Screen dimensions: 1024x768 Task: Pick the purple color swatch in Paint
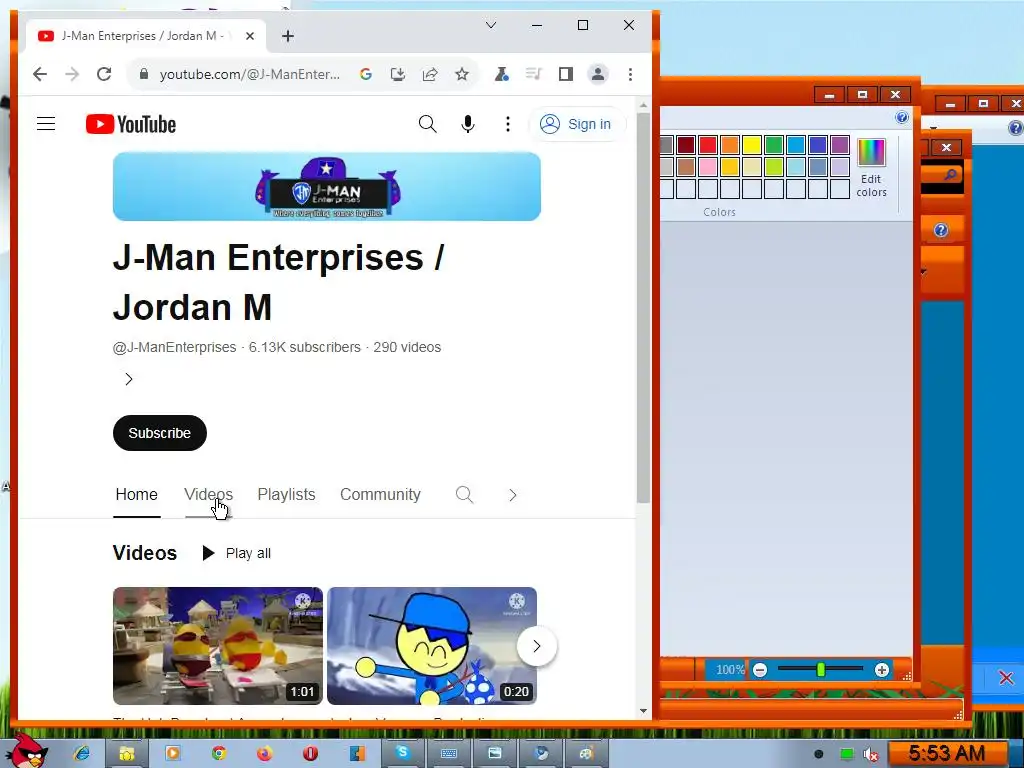[x=840, y=145]
